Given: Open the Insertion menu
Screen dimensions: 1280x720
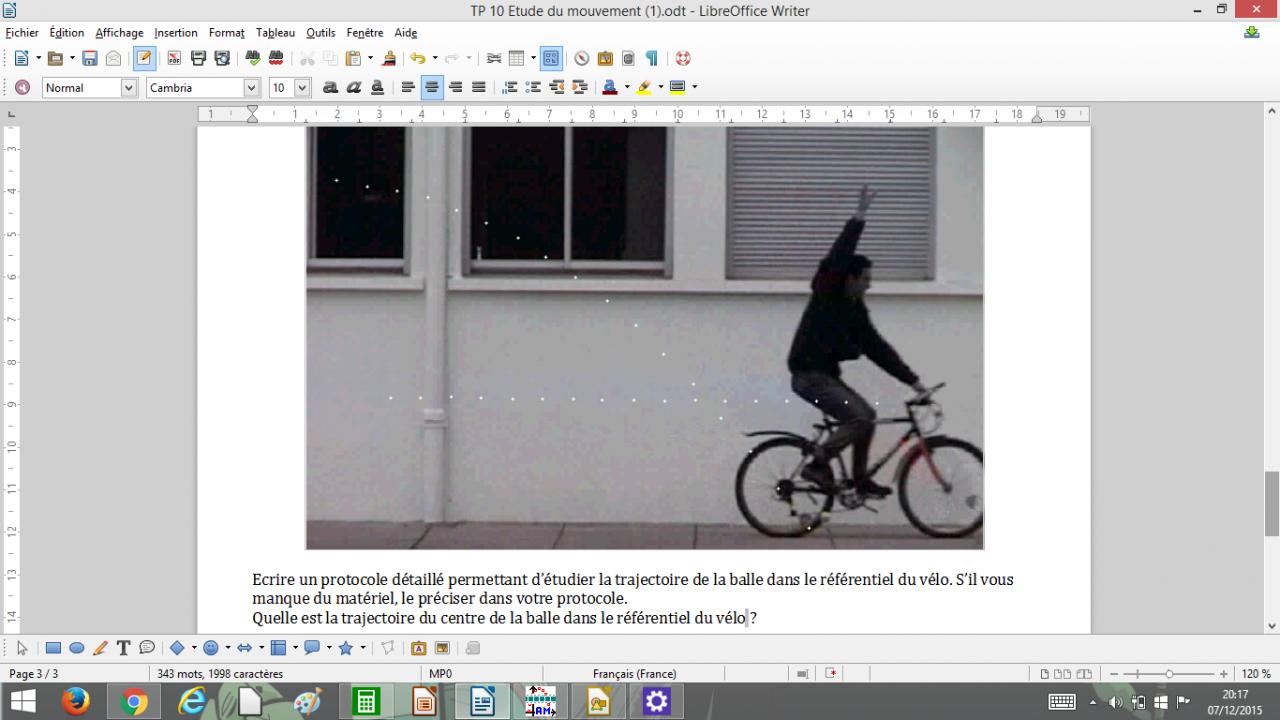Looking at the screenshot, I should [x=176, y=33].
